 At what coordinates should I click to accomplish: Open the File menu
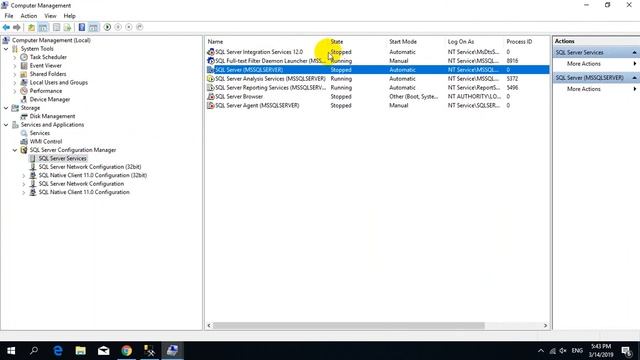9,16
